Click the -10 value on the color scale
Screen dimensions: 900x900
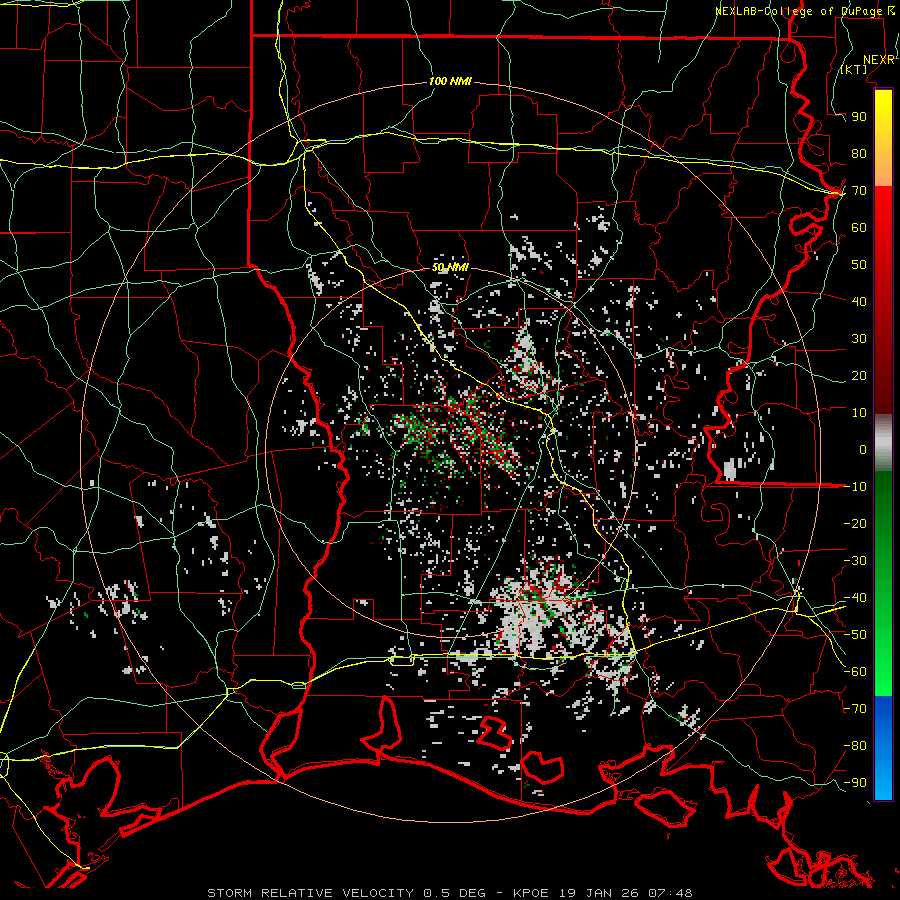coord(855,487)
